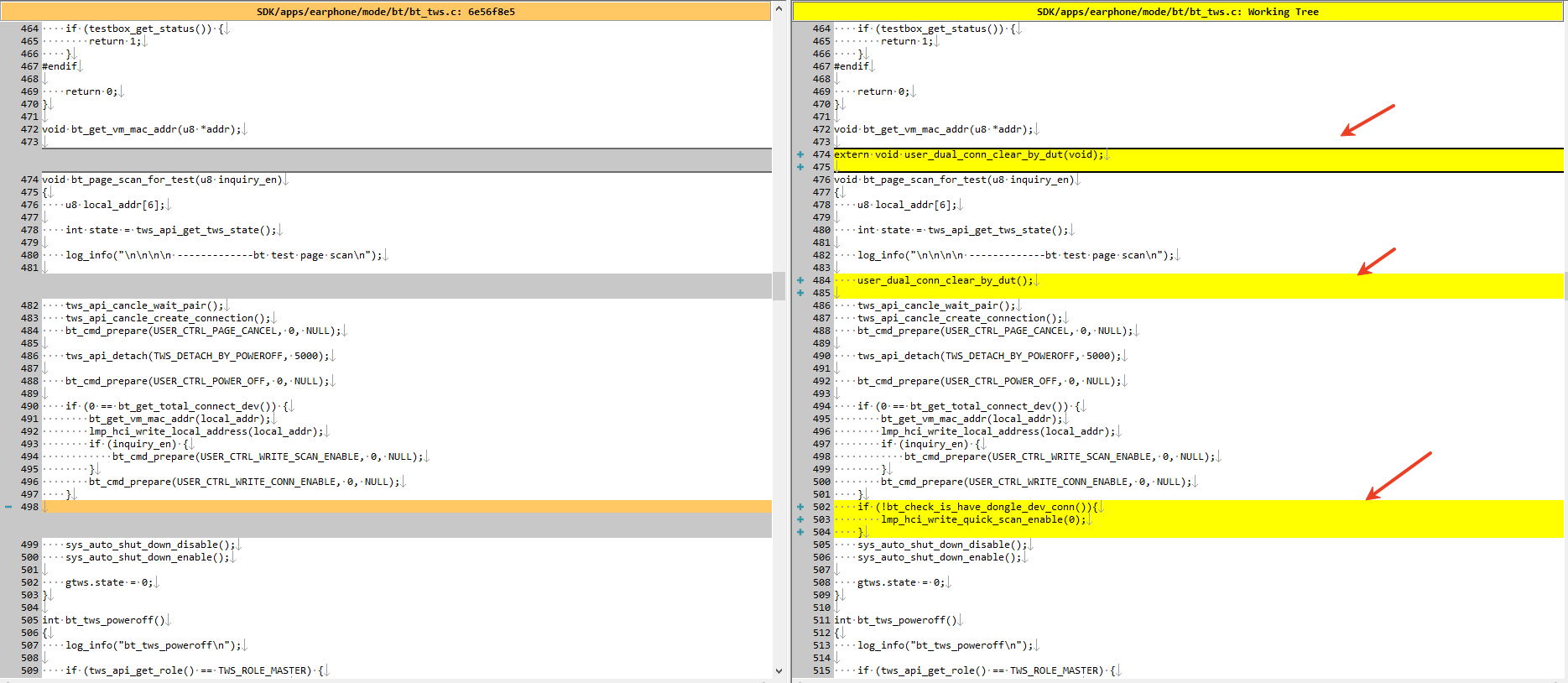
Task: Click right-pane line 506 'sys_auto_shut_down_enable();'
Action: (x=940, y=557)
